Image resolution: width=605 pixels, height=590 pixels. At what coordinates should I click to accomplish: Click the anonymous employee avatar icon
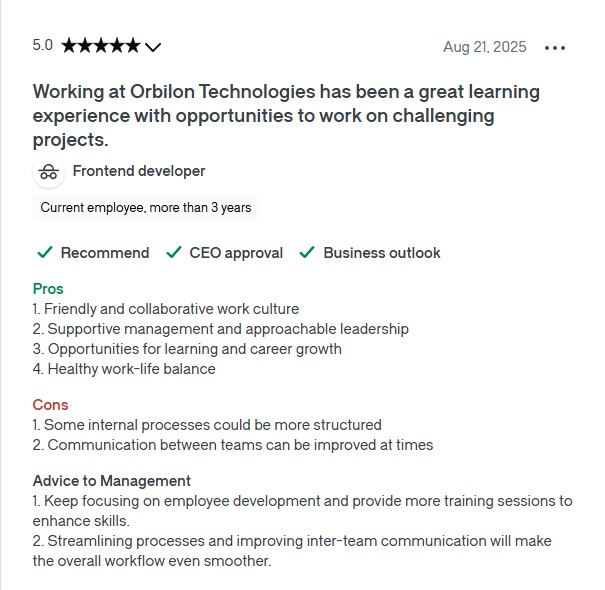pos(48,172)
